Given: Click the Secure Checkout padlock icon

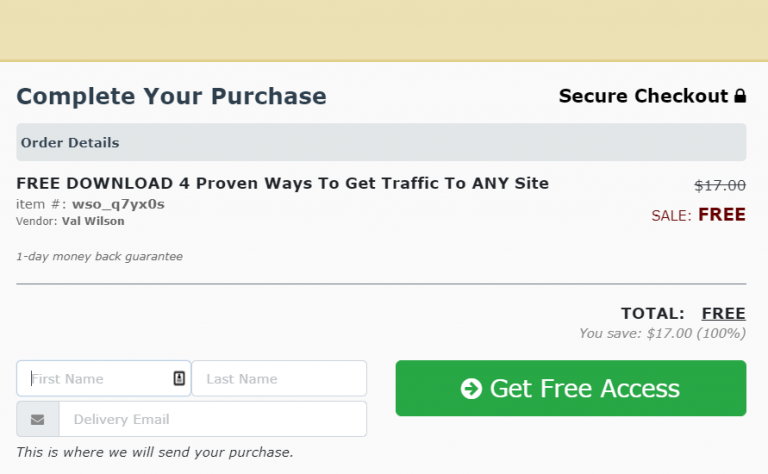Looking at the screenshot, I should click(x=740, y=97).
